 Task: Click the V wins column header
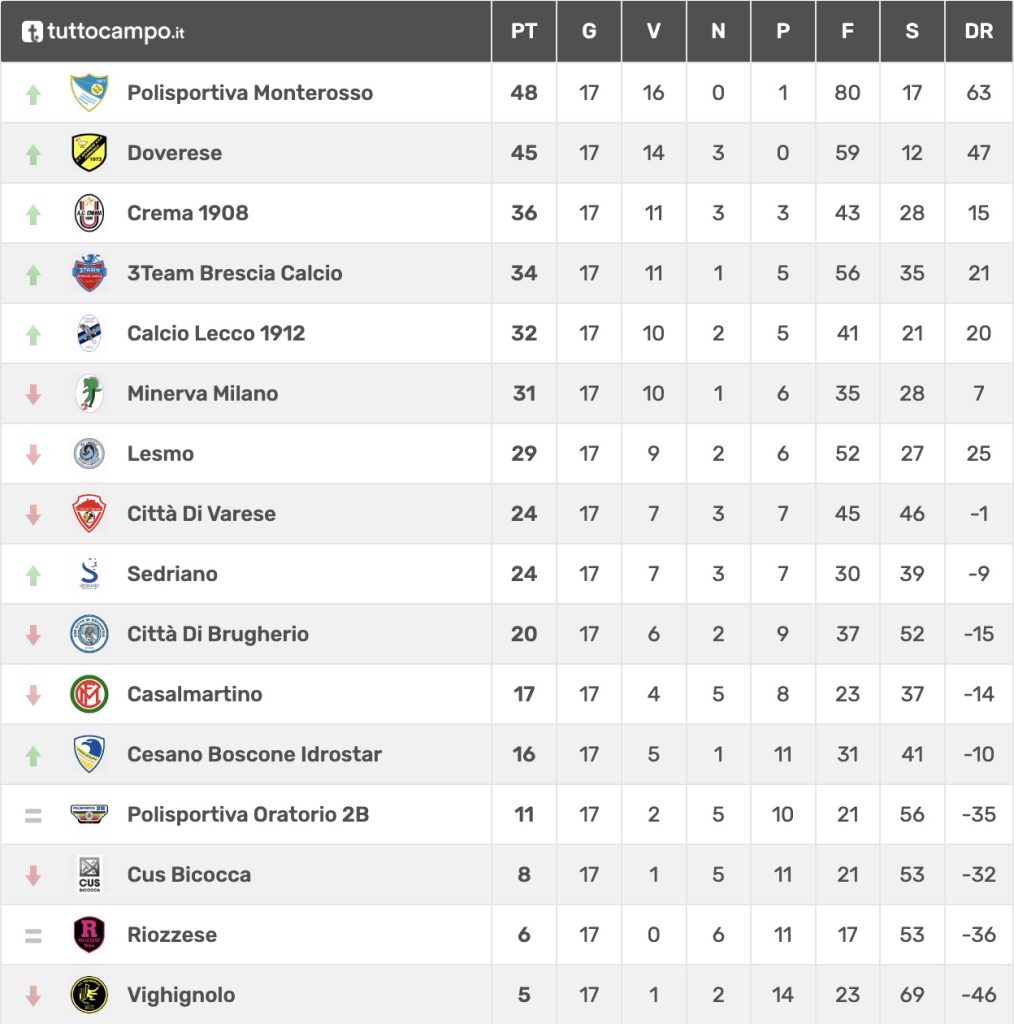[x=653, y=32]
